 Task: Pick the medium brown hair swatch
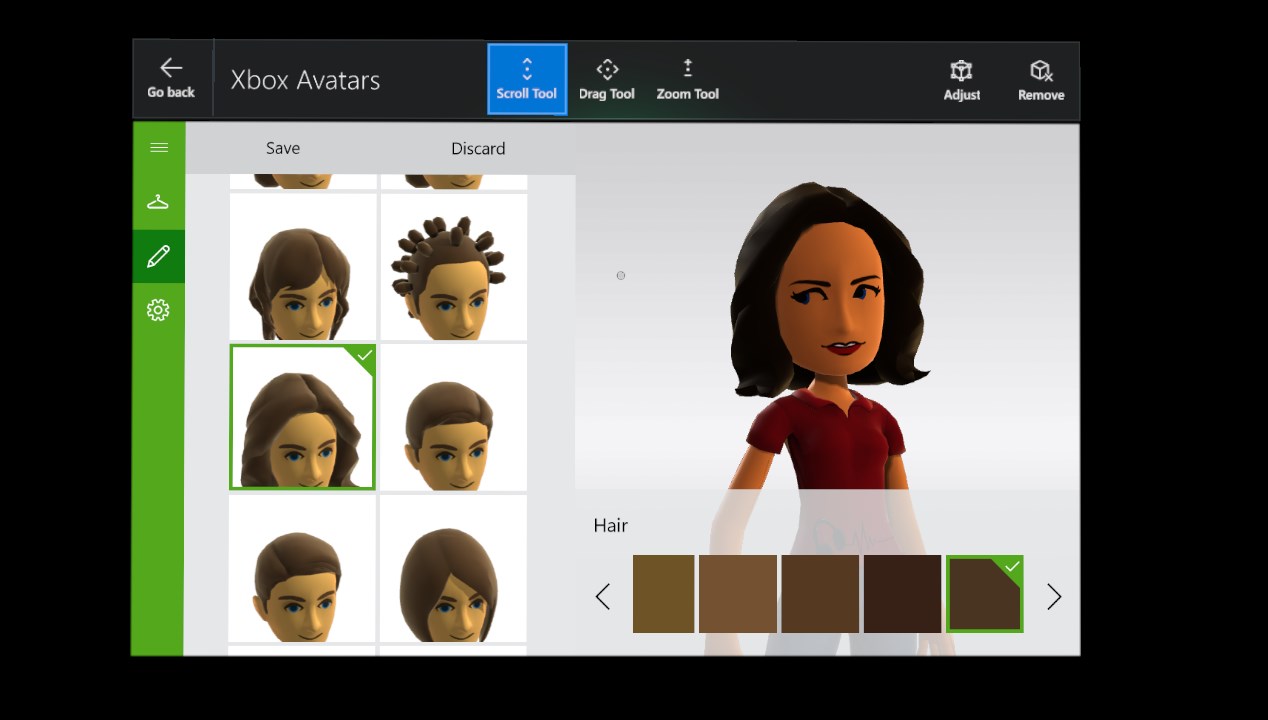[820, 594]
